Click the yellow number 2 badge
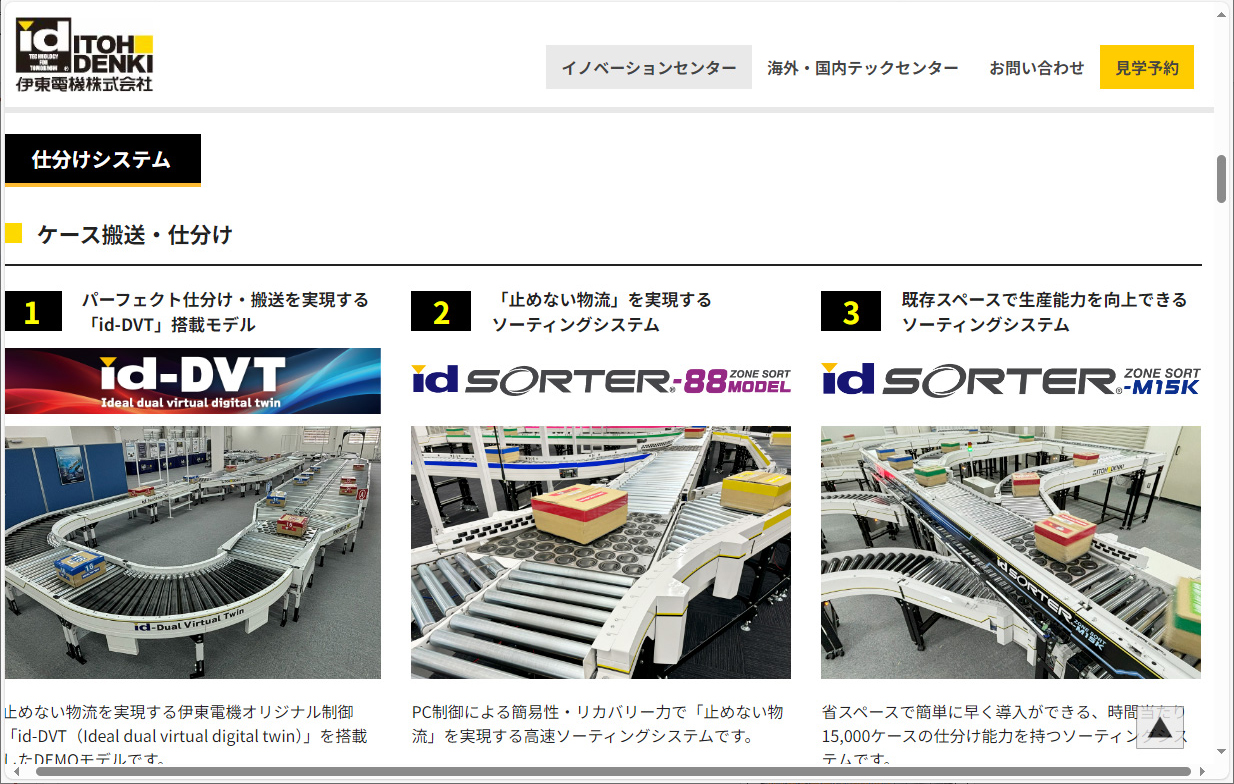This screenshot has height=784, width=1234. click(440, 312)
